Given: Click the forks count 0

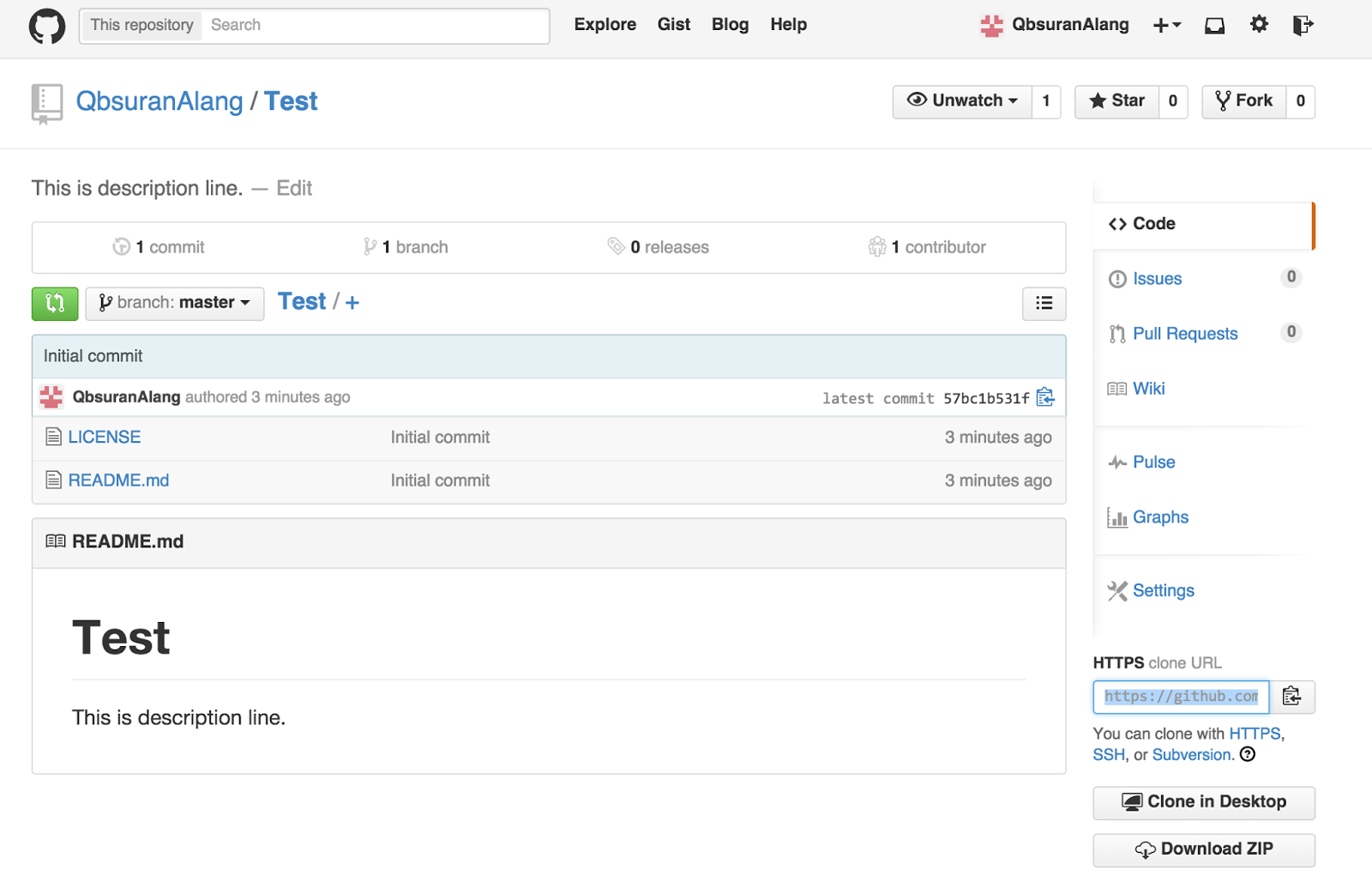Looking at the screenshot, I should point(1300,101).
